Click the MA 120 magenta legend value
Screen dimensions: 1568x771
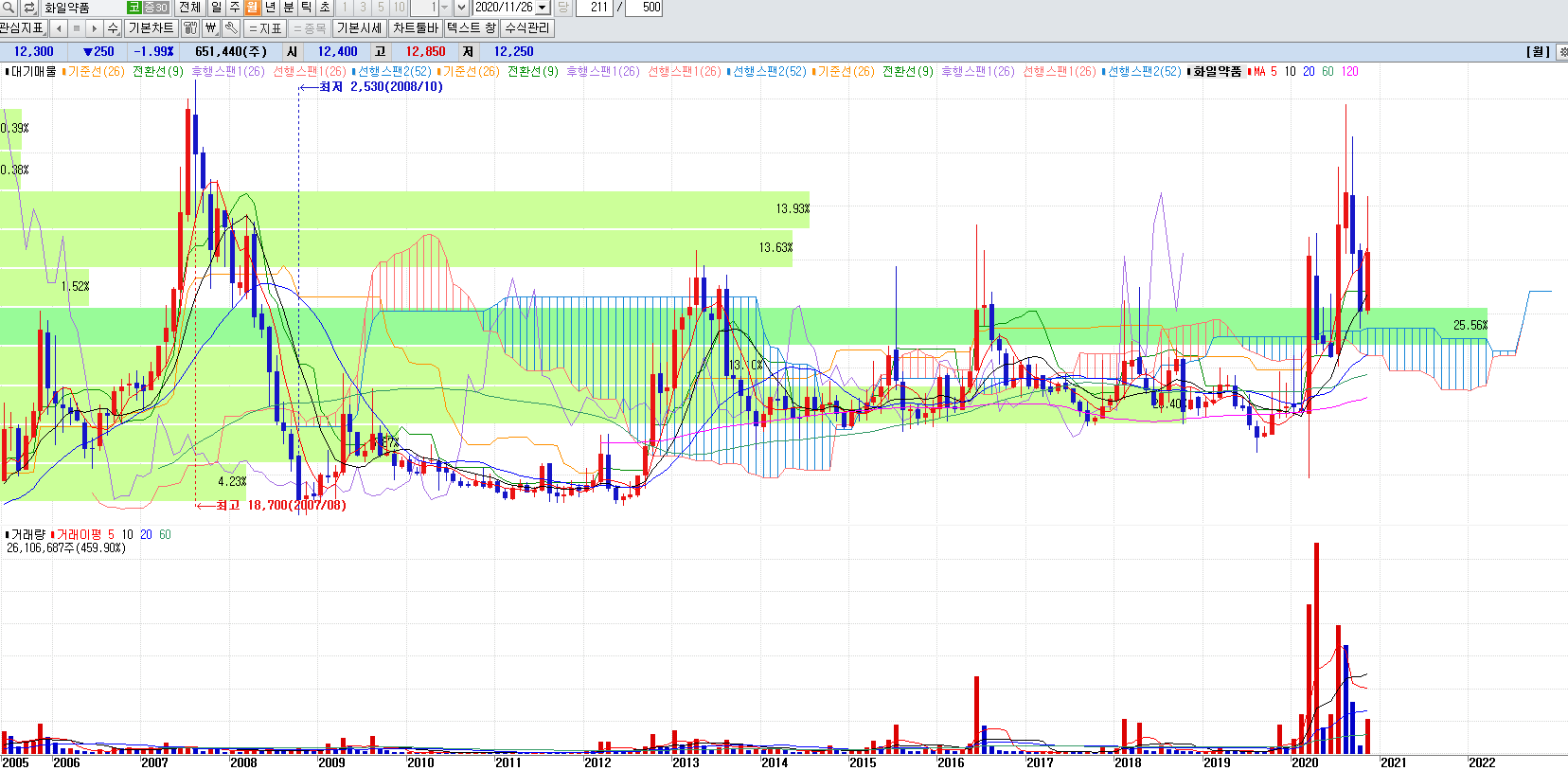1350,71
